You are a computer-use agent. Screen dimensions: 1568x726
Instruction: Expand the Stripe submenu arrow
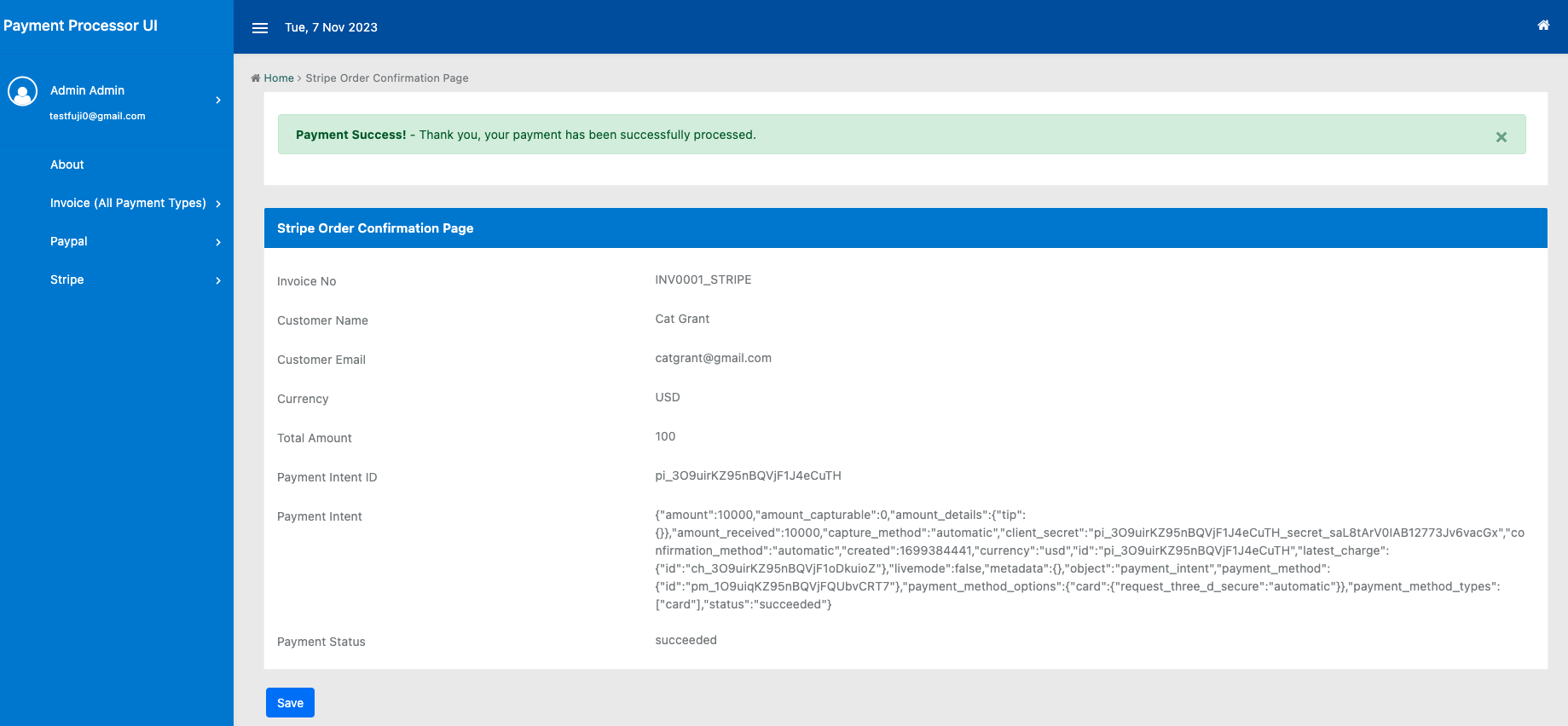(218, 280)
